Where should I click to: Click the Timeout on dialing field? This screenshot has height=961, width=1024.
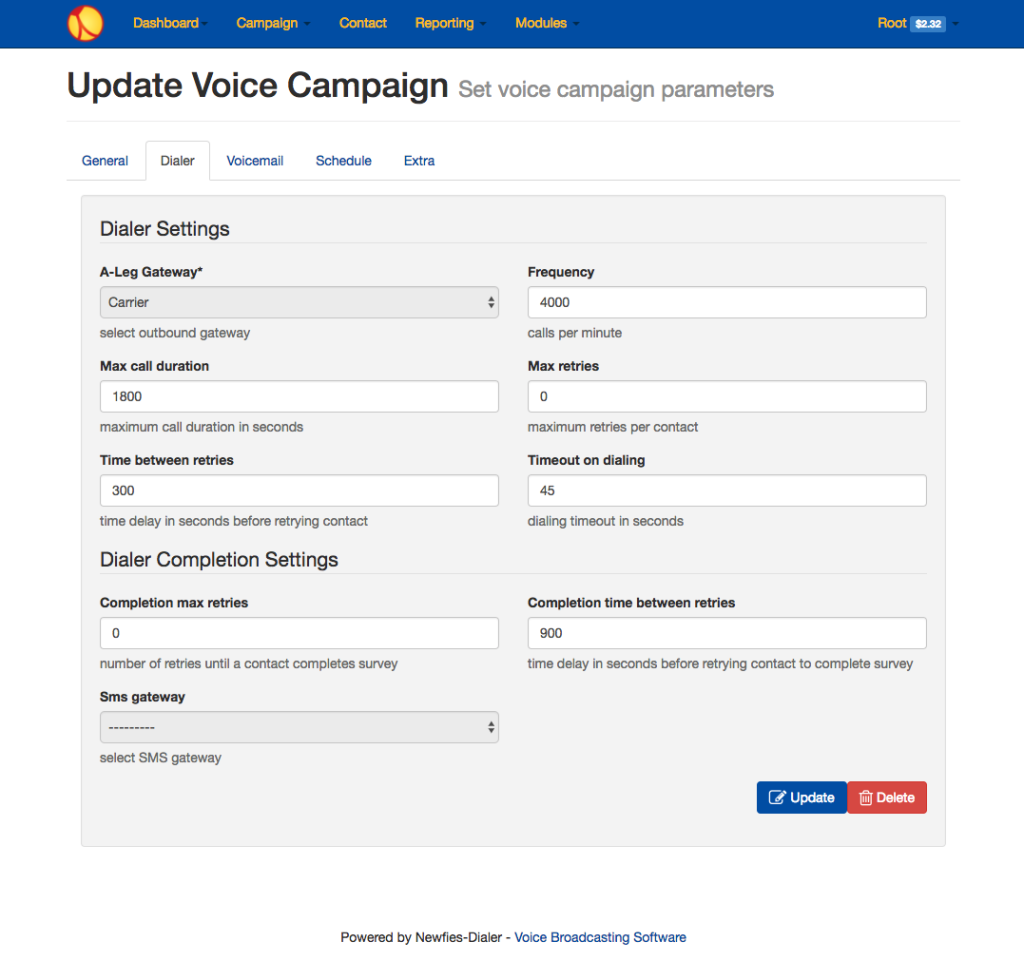point(726,490)
